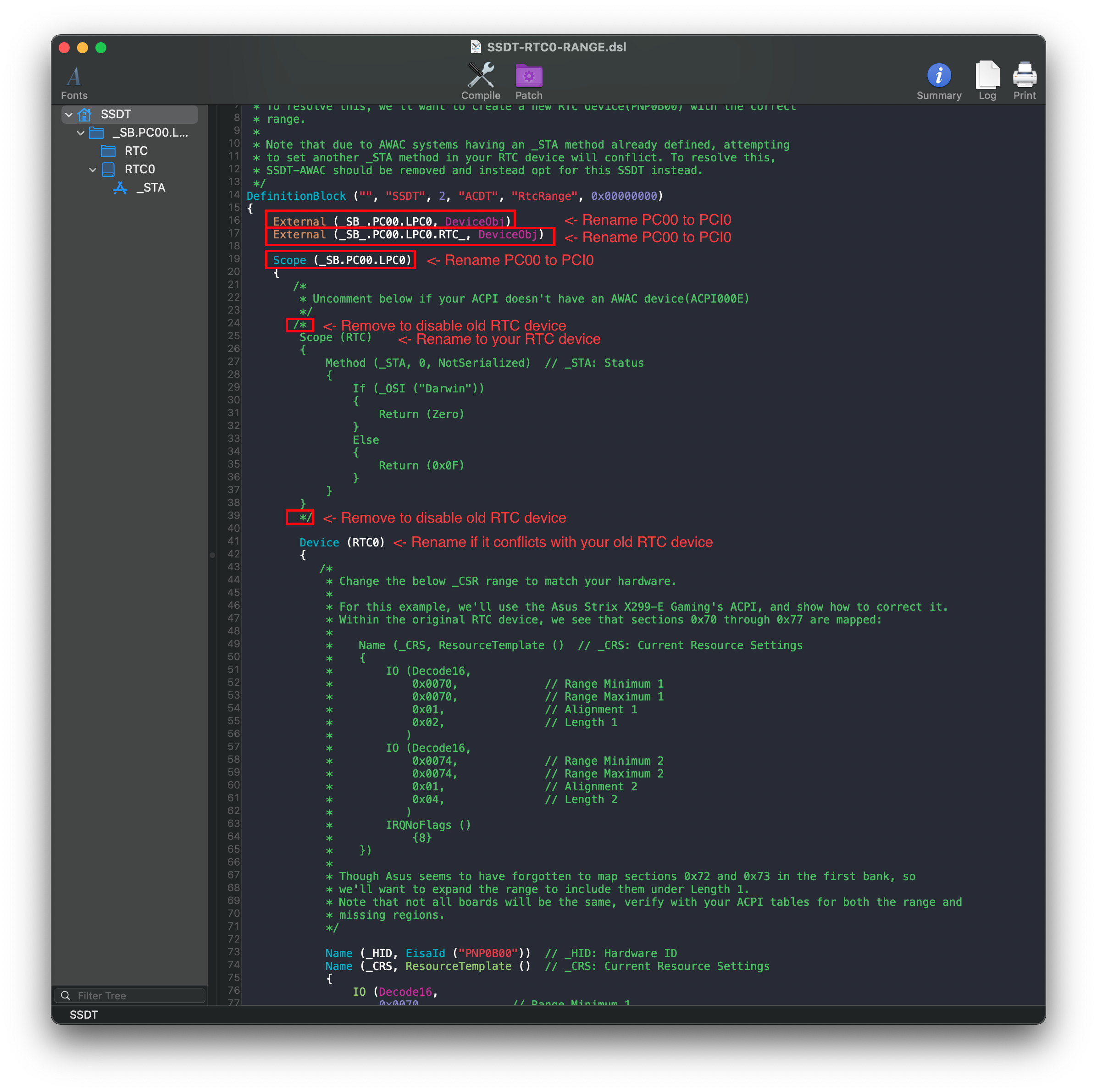Collapse the _SB.PC00.L... scope node
1097x1092 pixels.
coord(81,133)
